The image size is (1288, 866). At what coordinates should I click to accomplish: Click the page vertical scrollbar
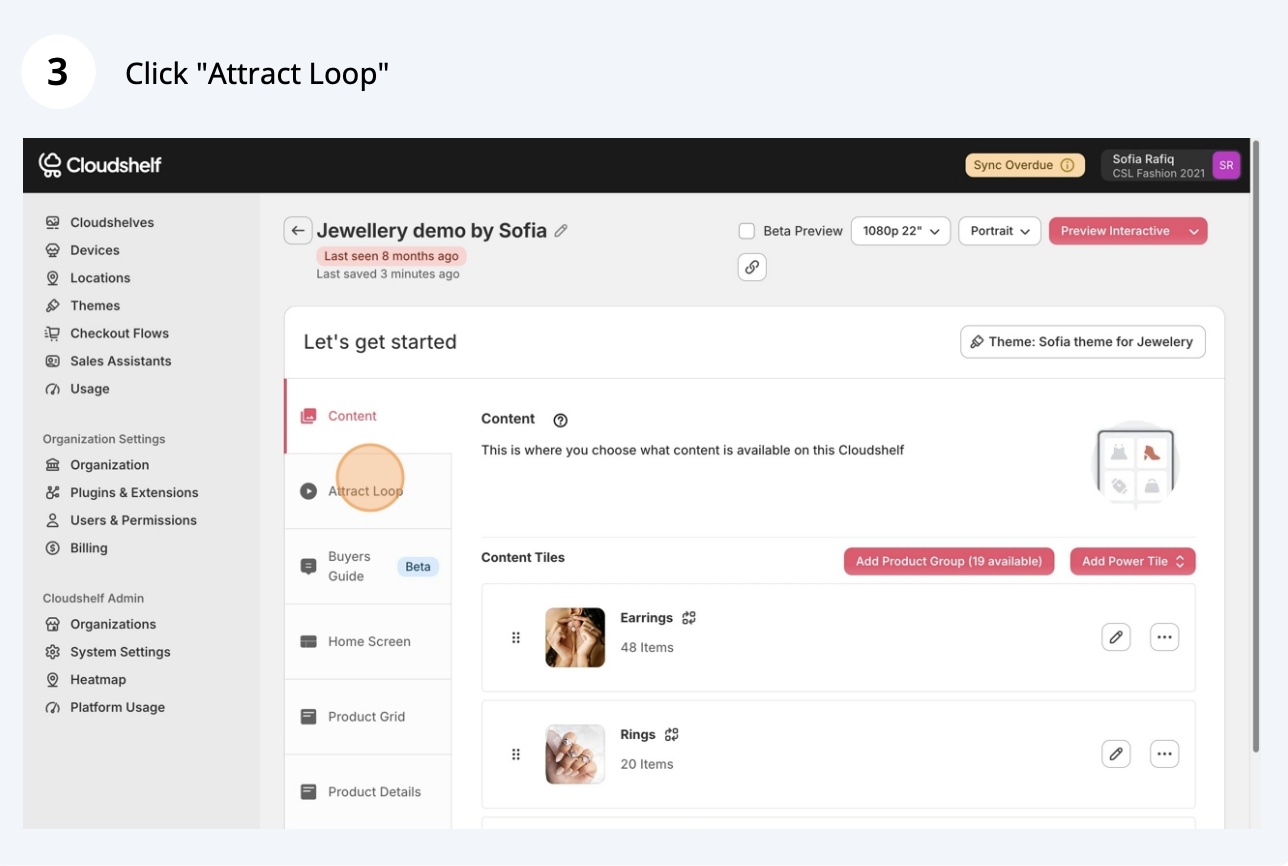1256,448
